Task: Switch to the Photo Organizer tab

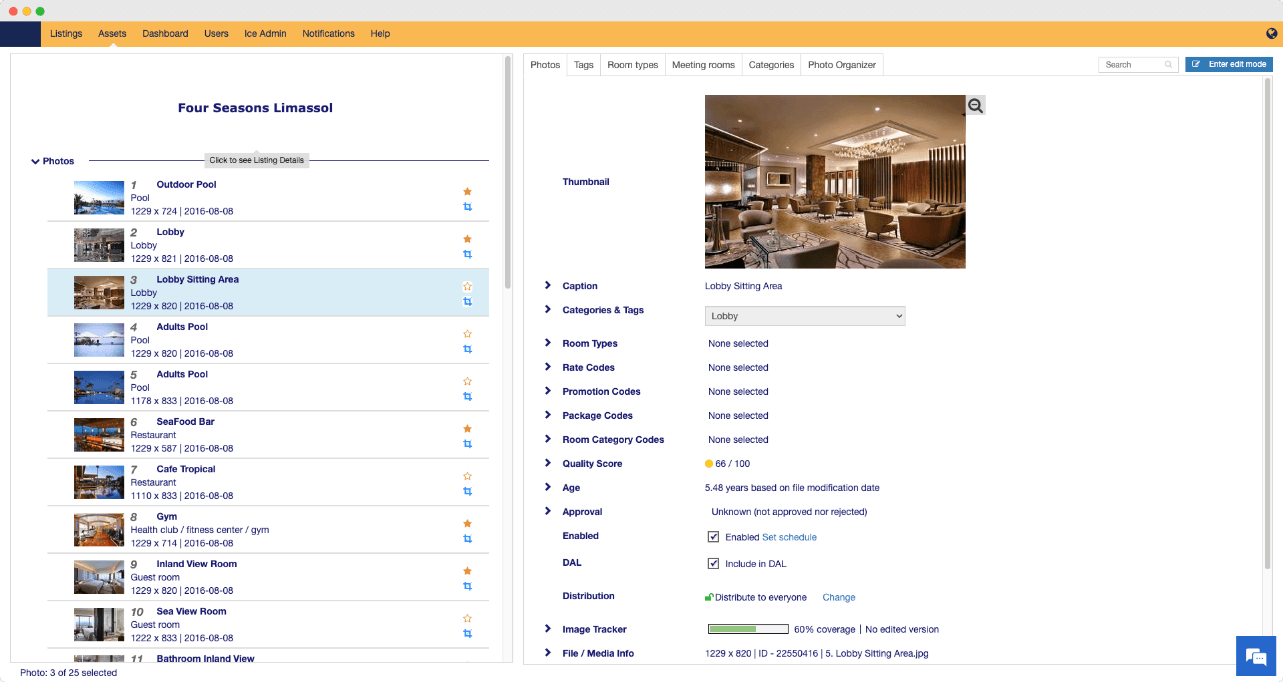Action: 842,65
